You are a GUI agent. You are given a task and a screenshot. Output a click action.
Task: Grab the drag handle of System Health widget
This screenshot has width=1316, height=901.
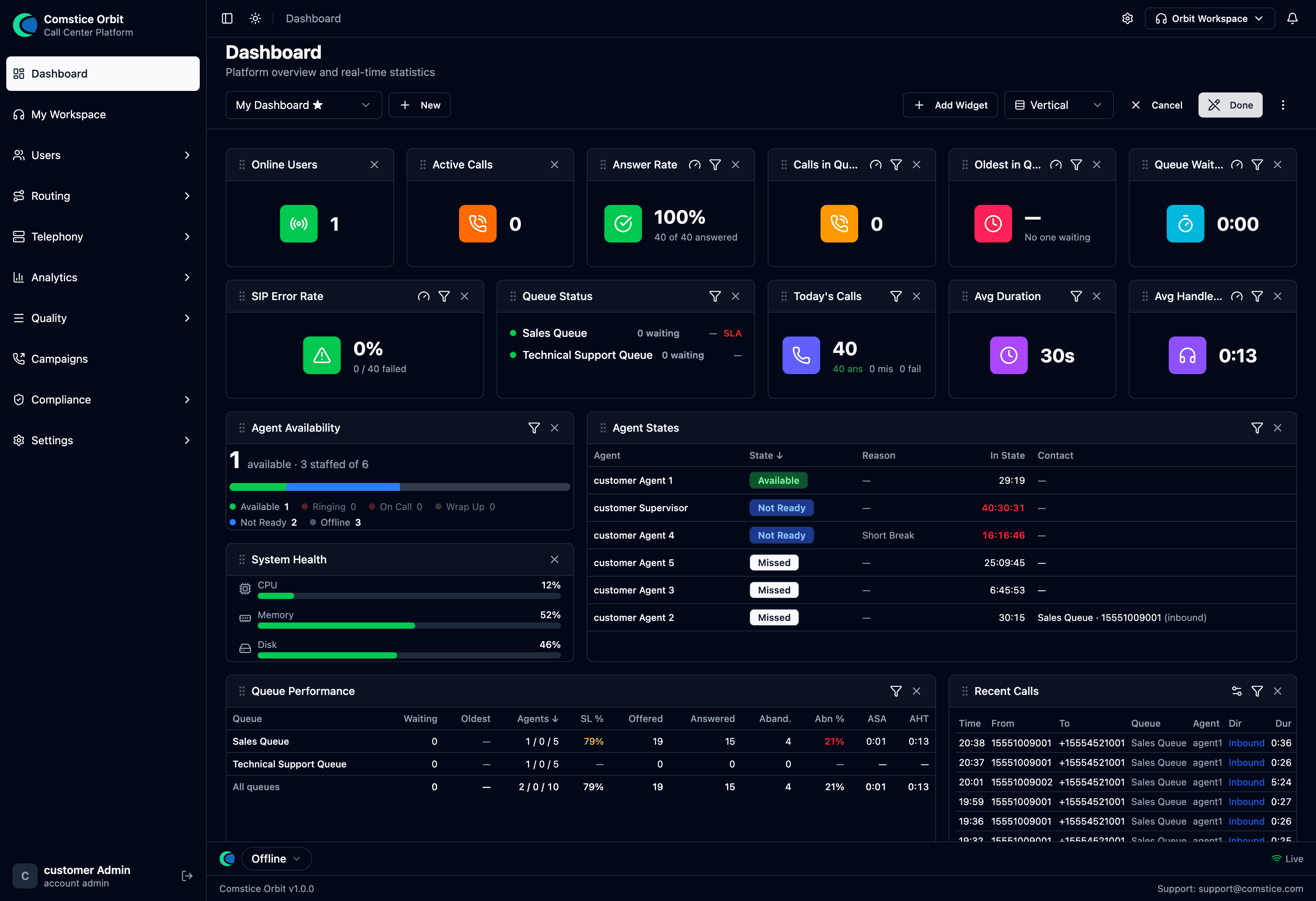coord(242,559)
